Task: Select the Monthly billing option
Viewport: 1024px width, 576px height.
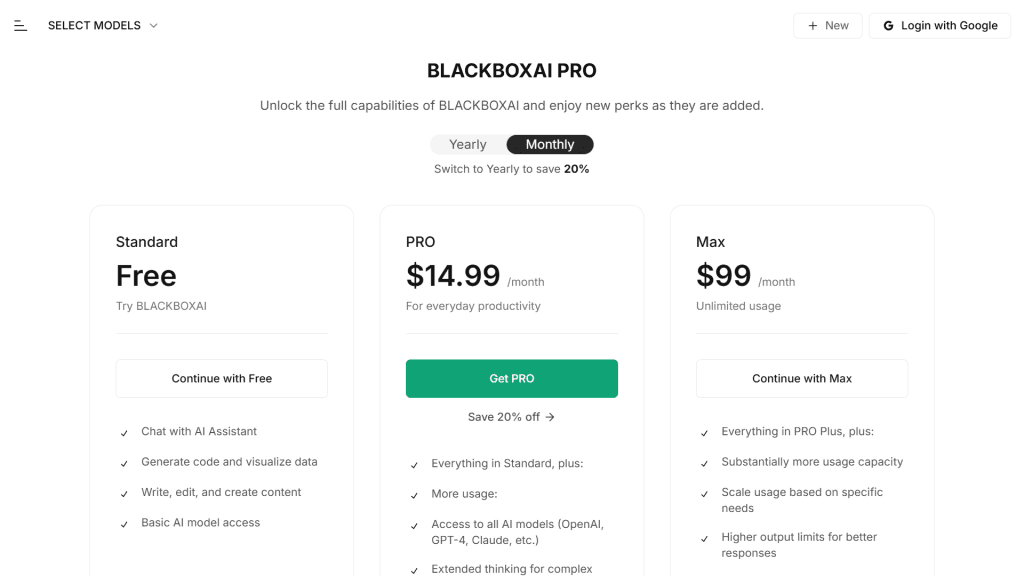Action: pyautogui.click(x=549, y=144)
